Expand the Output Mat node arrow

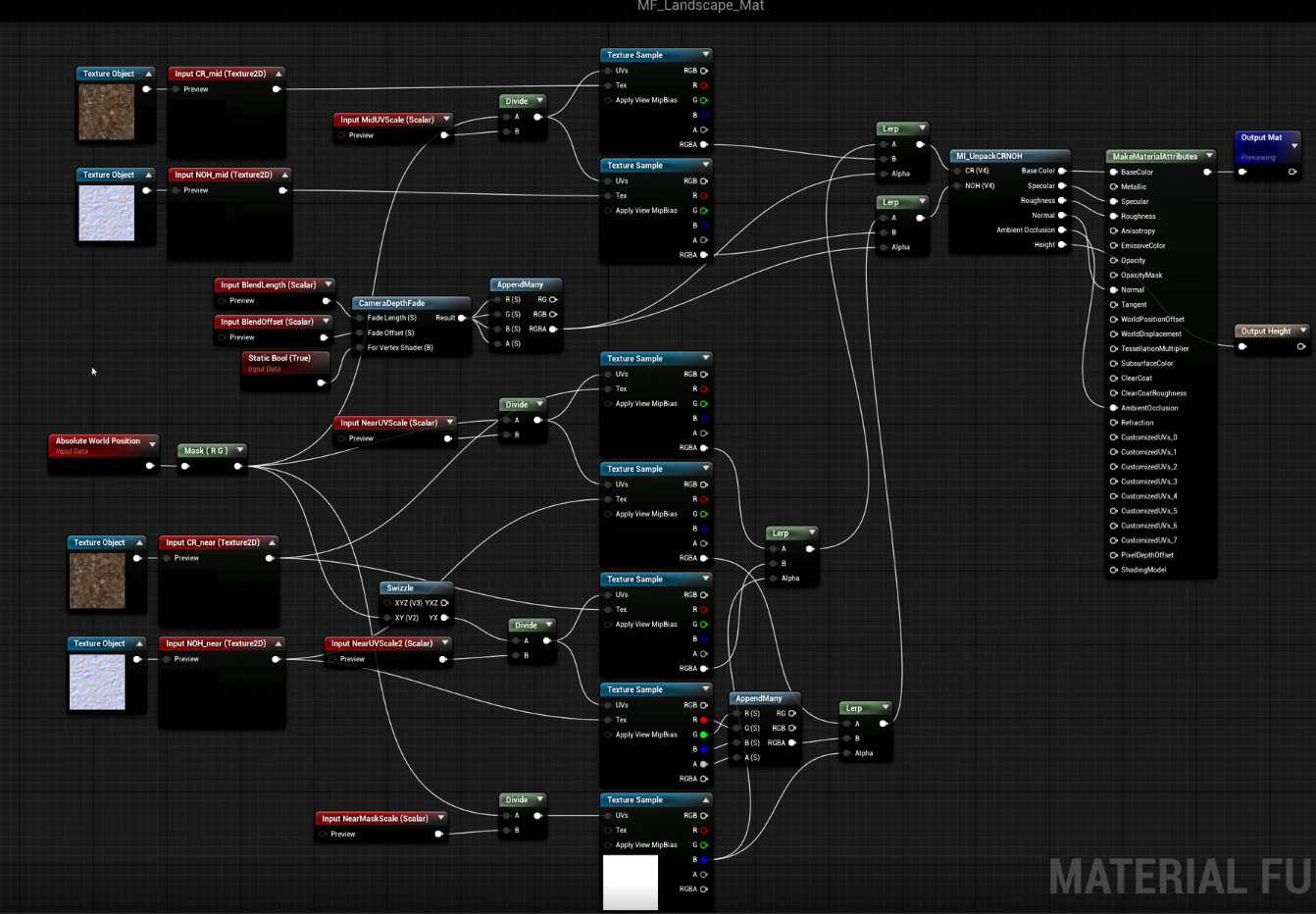[x=1294, y=145]
